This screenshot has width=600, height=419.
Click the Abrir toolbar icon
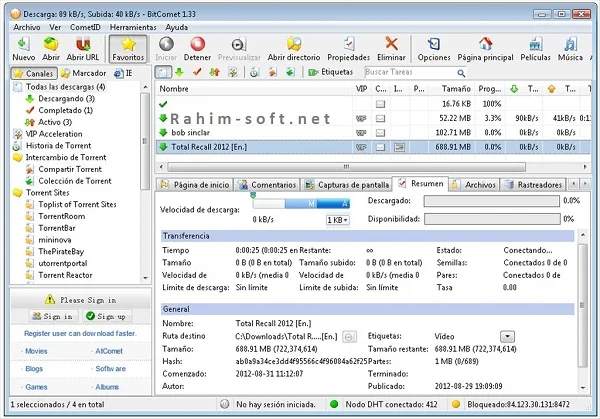click(51, 49)
